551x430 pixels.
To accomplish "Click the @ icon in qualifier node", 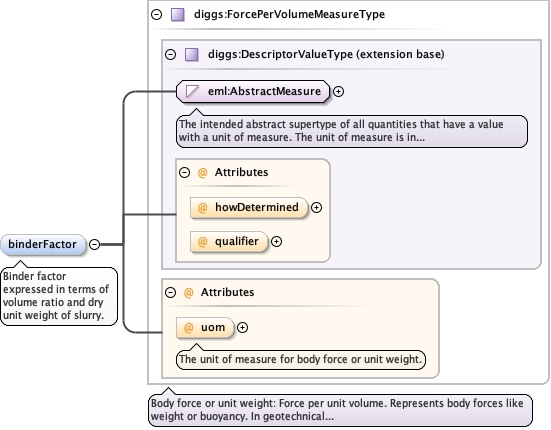I will (202, 242).
